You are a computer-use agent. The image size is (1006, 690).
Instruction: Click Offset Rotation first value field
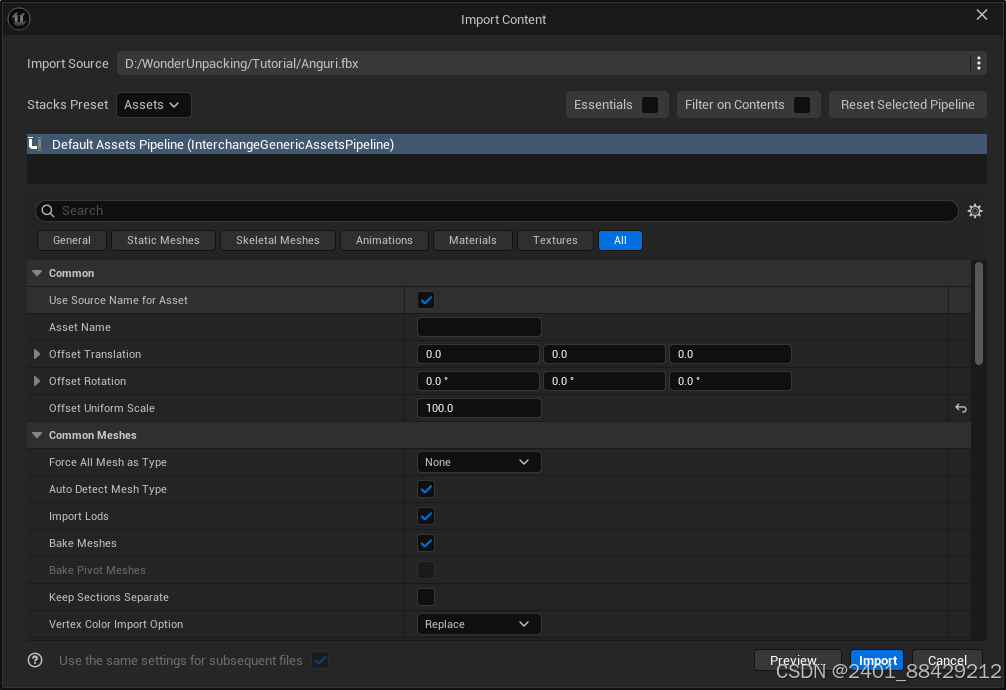tap(478, 381)
